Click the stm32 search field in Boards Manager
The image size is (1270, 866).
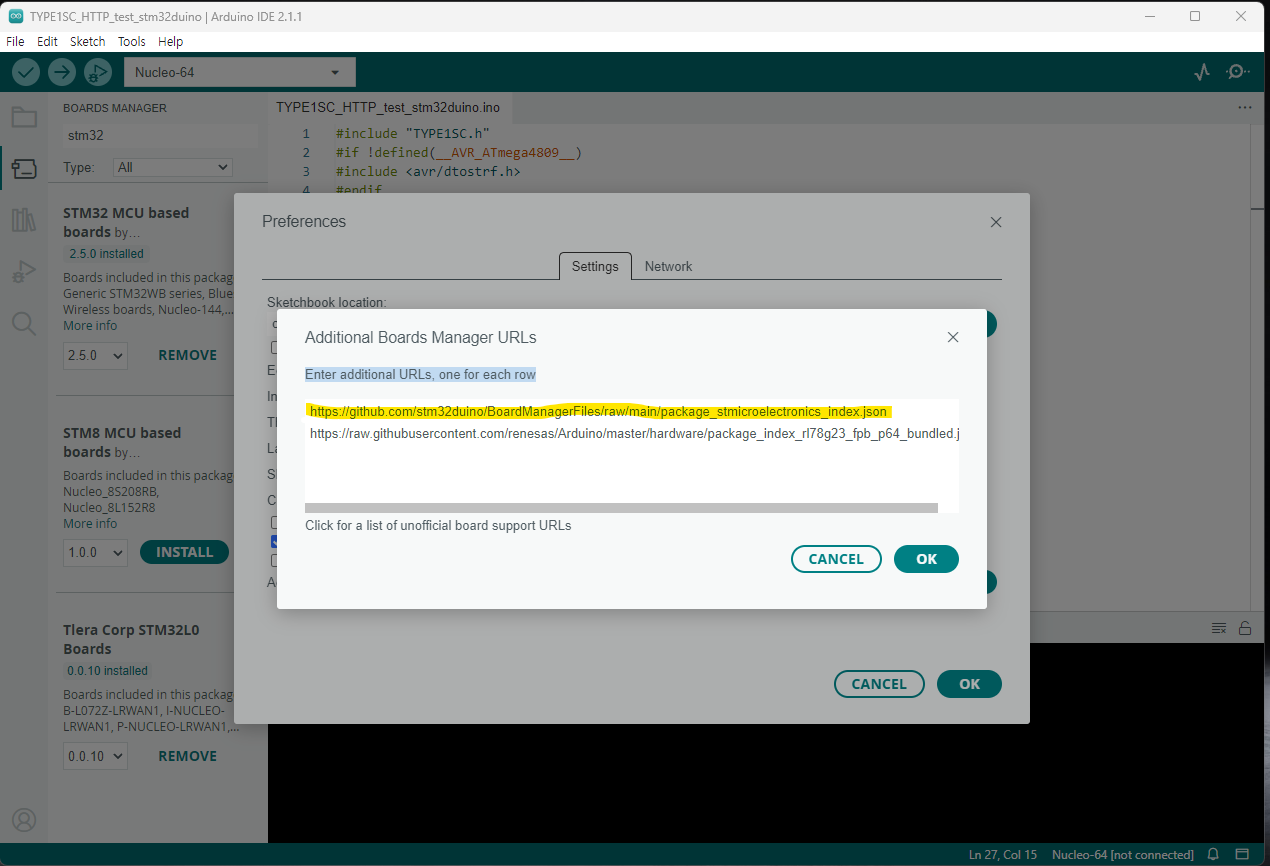click(160, 135)
